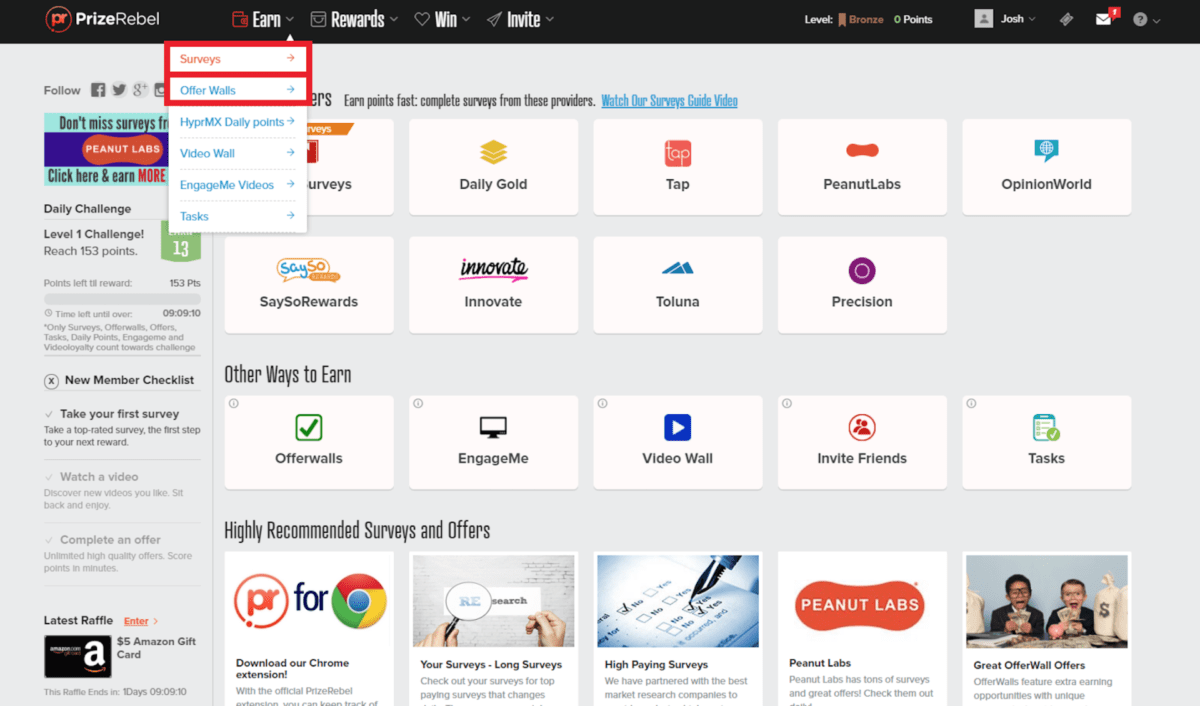The image size is (1200, 706).
Task: Click the PrizeRebel logo icon
Action: pyautogui.click(x=59, y=19)
